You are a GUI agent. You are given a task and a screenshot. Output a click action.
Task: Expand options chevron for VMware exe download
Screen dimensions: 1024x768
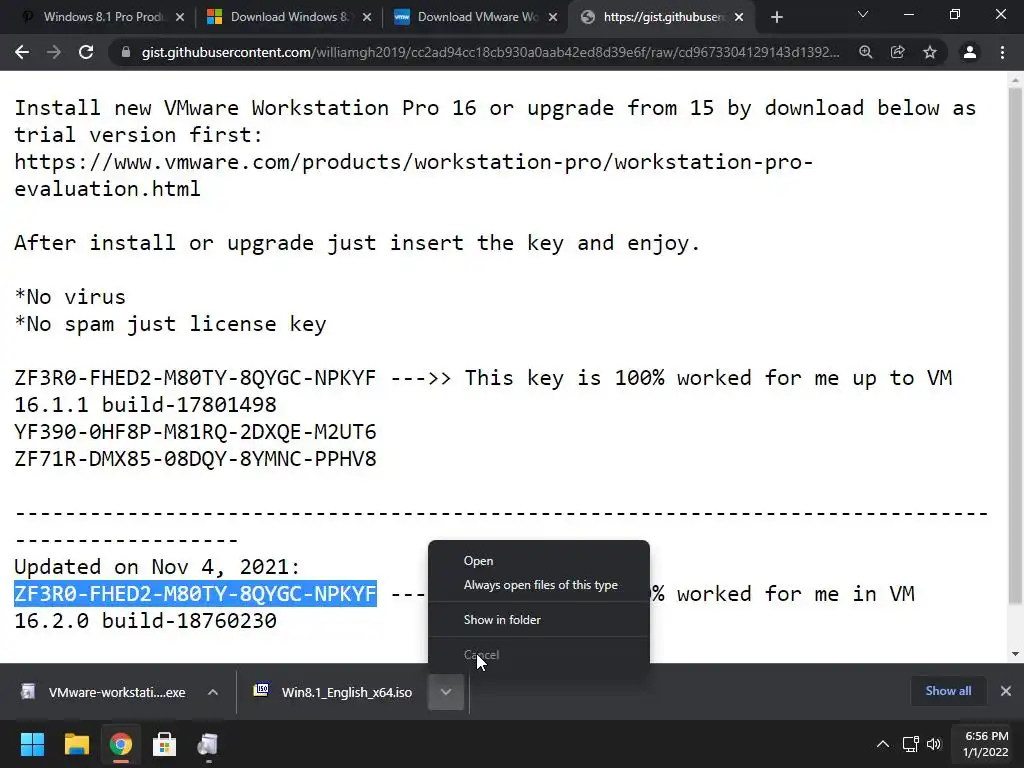pos(213,692)
